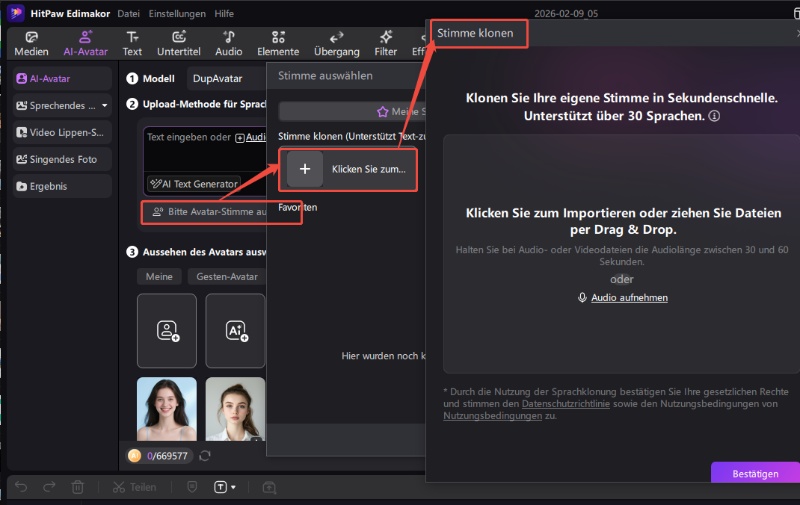Open the Filter panel
This screenshot has height=505, width=800.
(386, 43)
